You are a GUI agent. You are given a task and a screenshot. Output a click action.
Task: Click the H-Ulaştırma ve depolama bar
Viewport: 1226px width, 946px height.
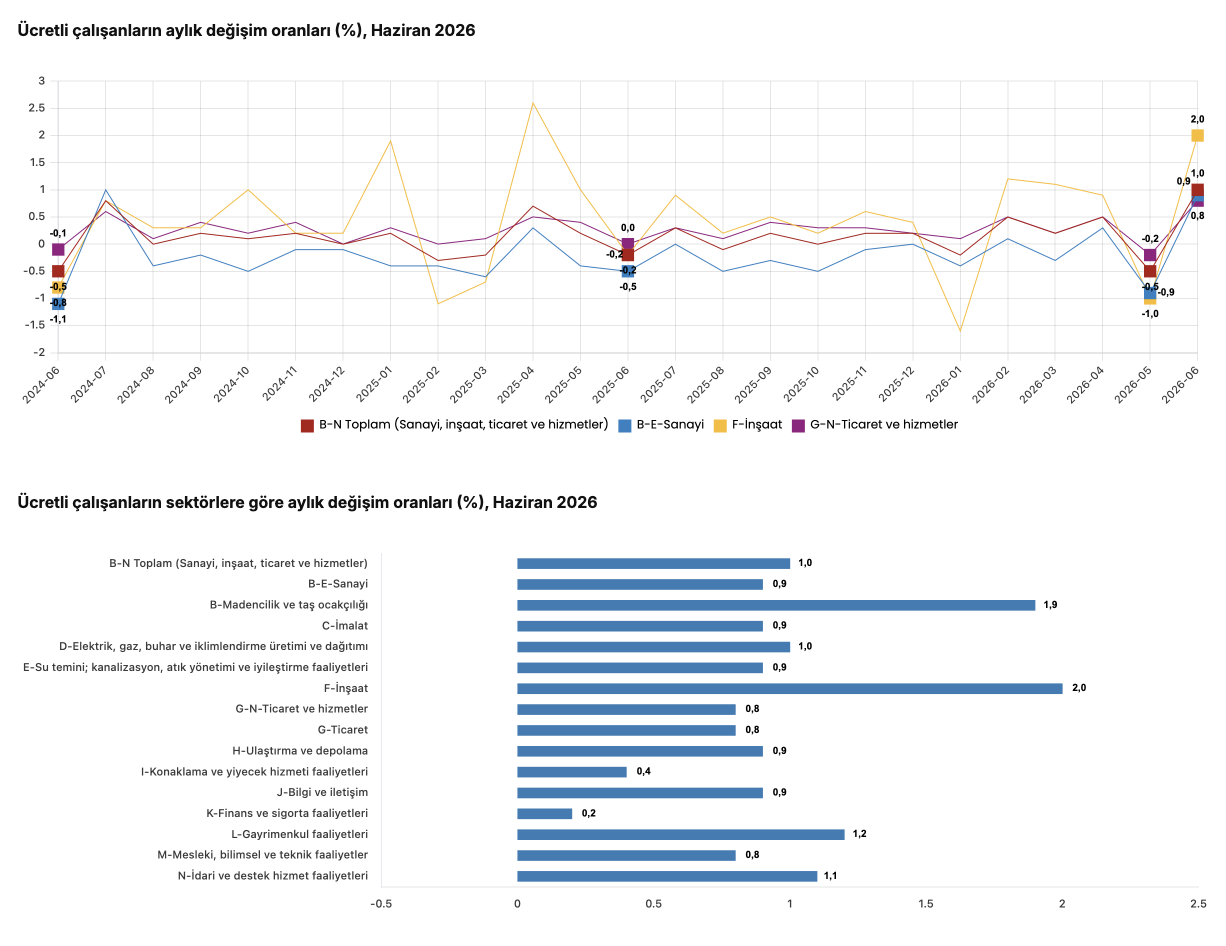640,751
